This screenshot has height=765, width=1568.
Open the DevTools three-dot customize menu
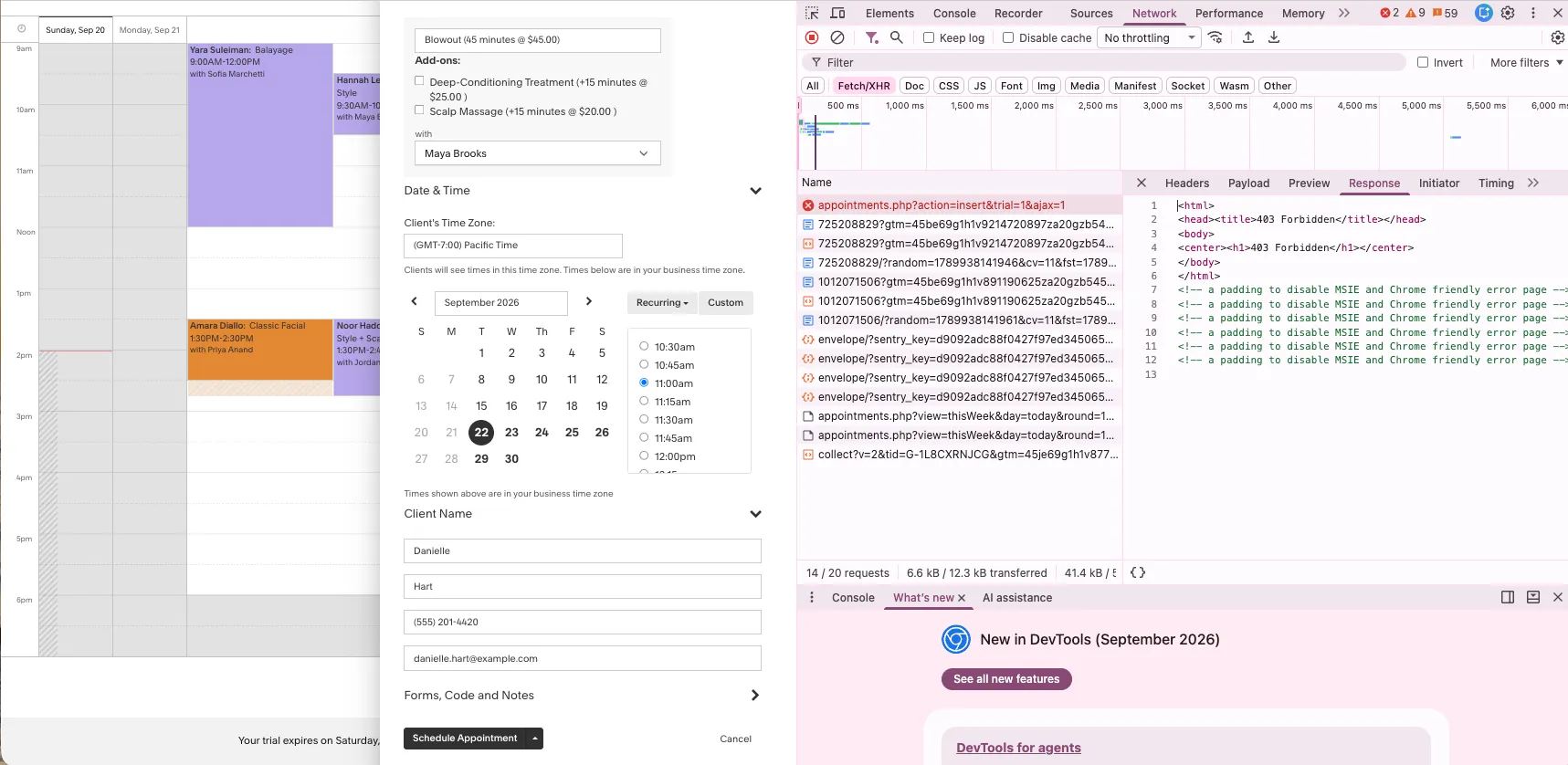pyautogui.click(x=1533, y=13)
